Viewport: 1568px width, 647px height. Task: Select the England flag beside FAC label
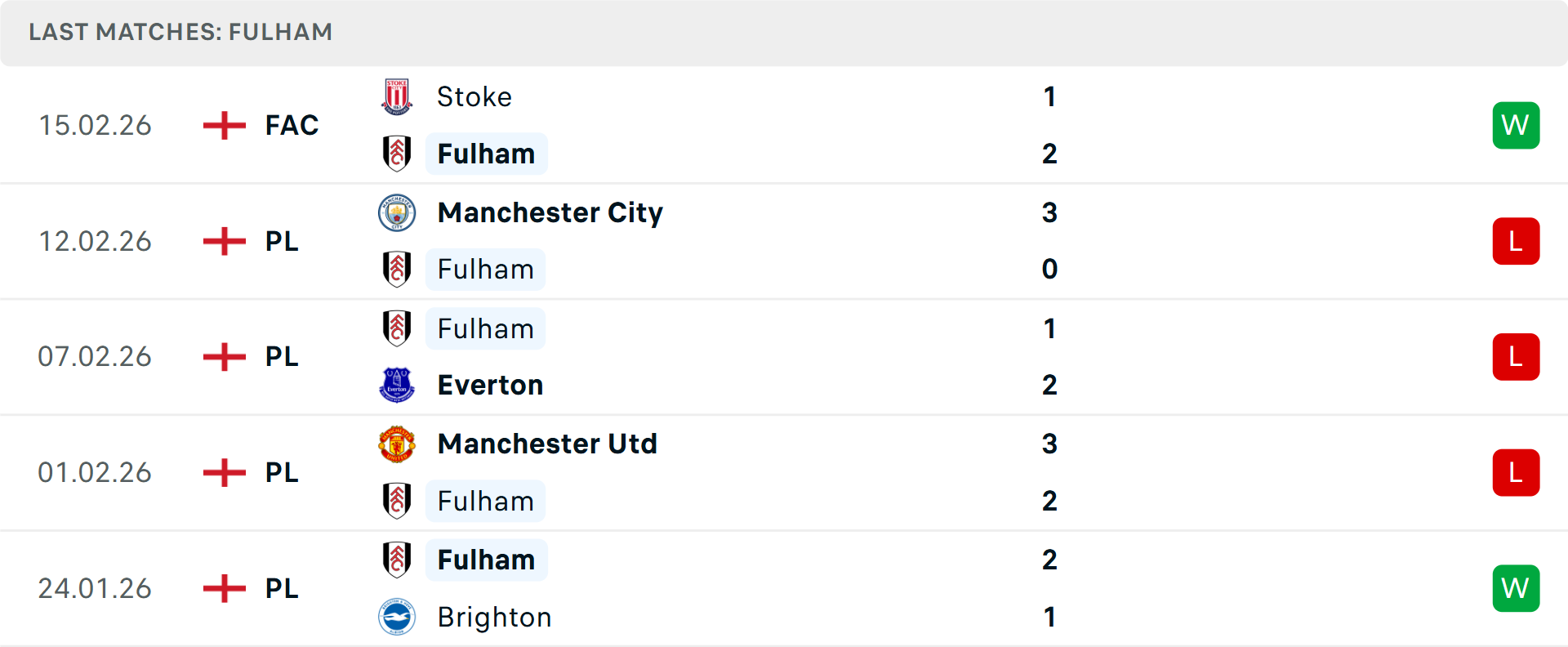[x=223, y=124]
